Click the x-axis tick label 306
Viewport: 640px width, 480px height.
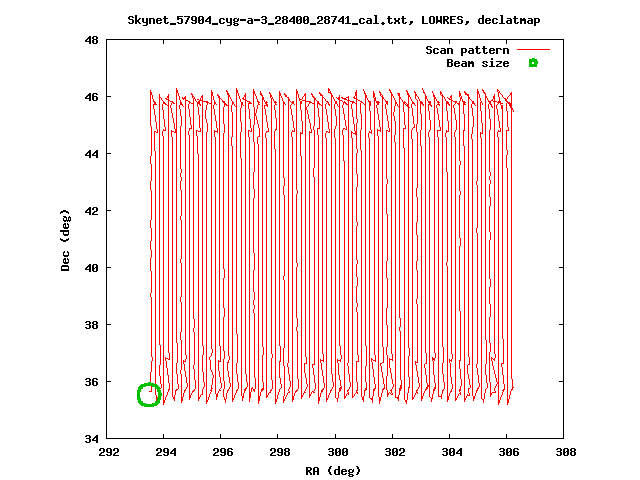509,452
